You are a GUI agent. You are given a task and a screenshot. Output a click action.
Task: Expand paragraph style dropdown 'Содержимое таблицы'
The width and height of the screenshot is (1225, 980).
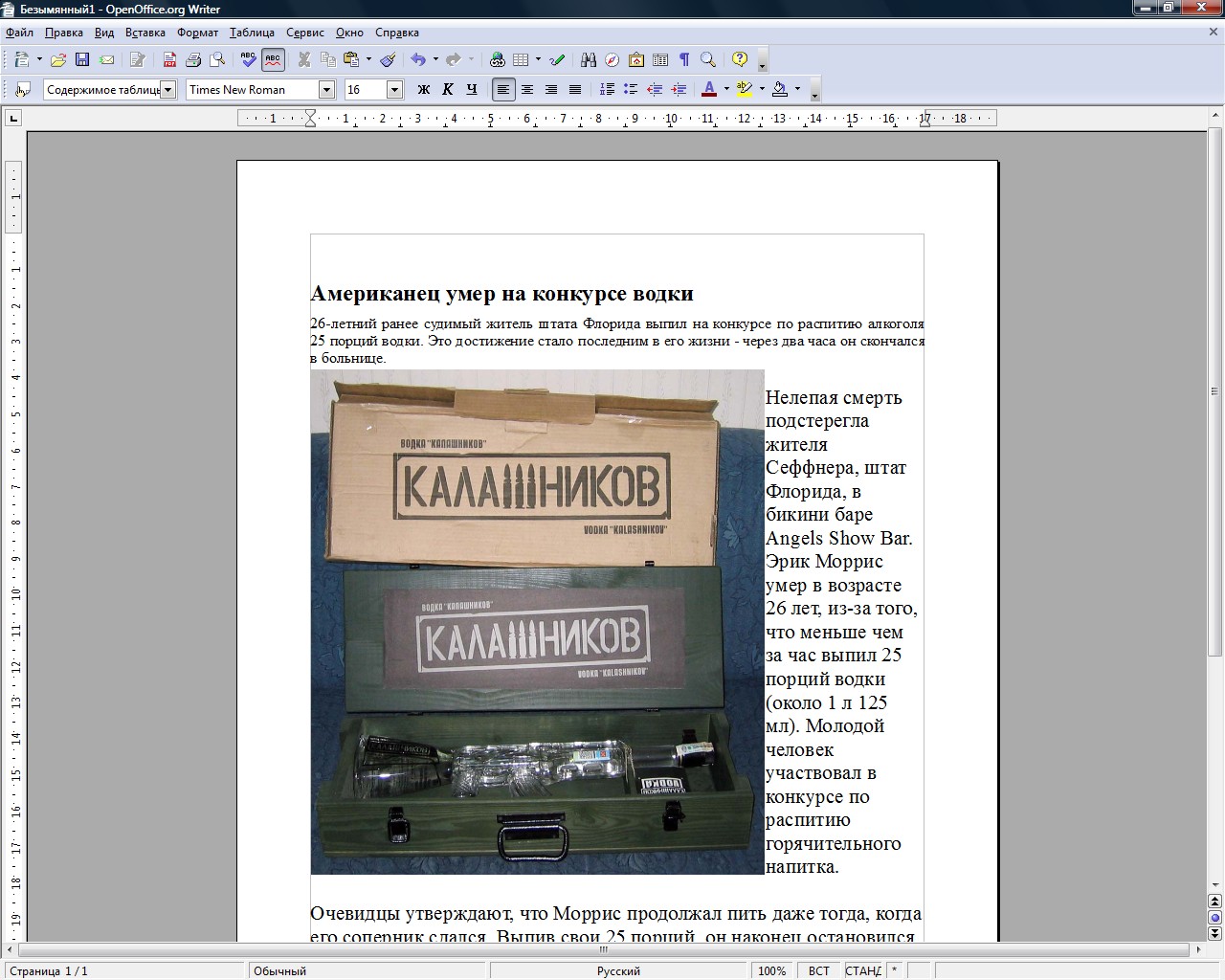tap(168, 89)
